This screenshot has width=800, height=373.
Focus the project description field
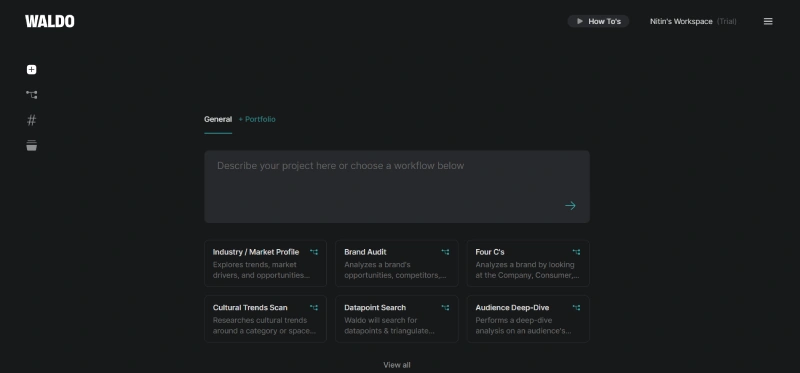click(397, 186)
